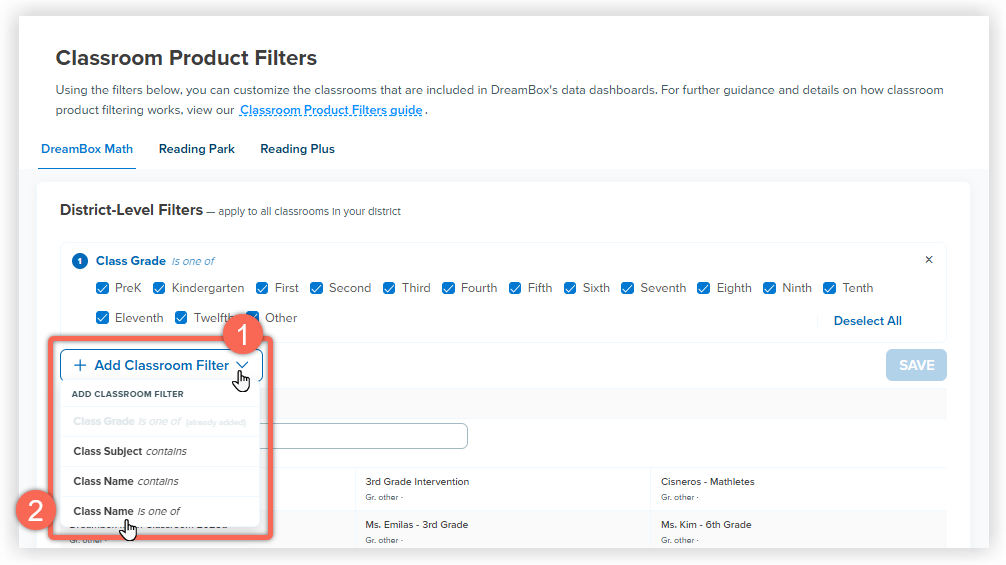This screenshot has height=565, width=1006.
Task: Toggle the Tenth grade checkbox
Action: (x=830, y=288)
